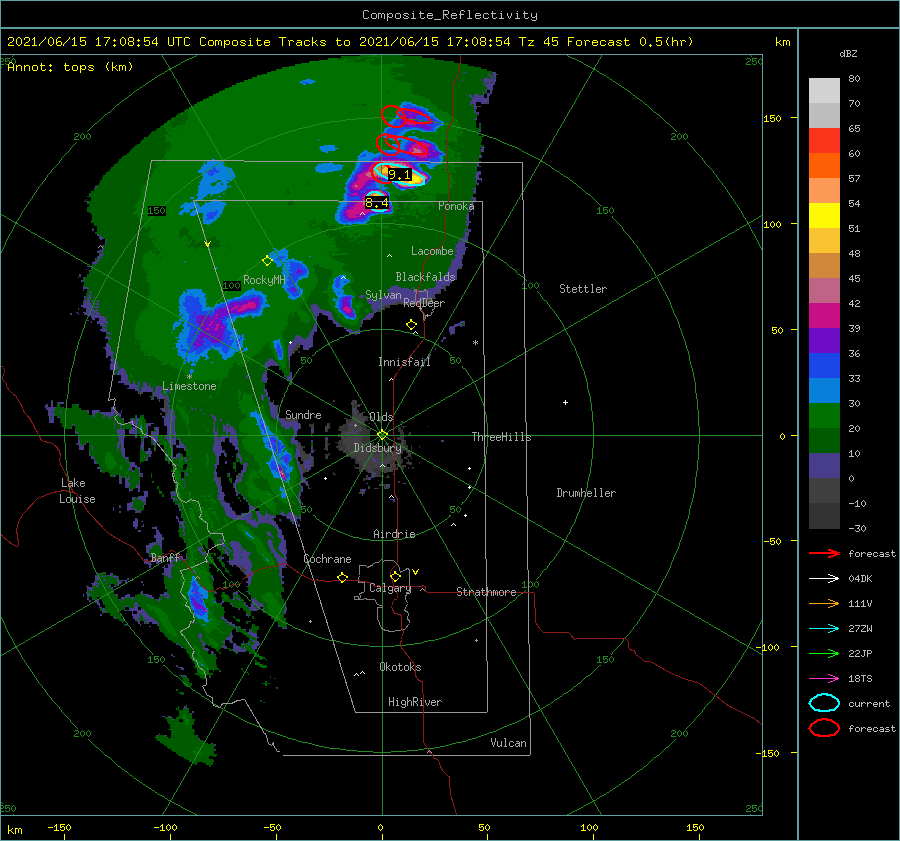The height and width of the screenshot is (841, 900).
Task: Click the Innisfail city label
Action: [404, 362]
